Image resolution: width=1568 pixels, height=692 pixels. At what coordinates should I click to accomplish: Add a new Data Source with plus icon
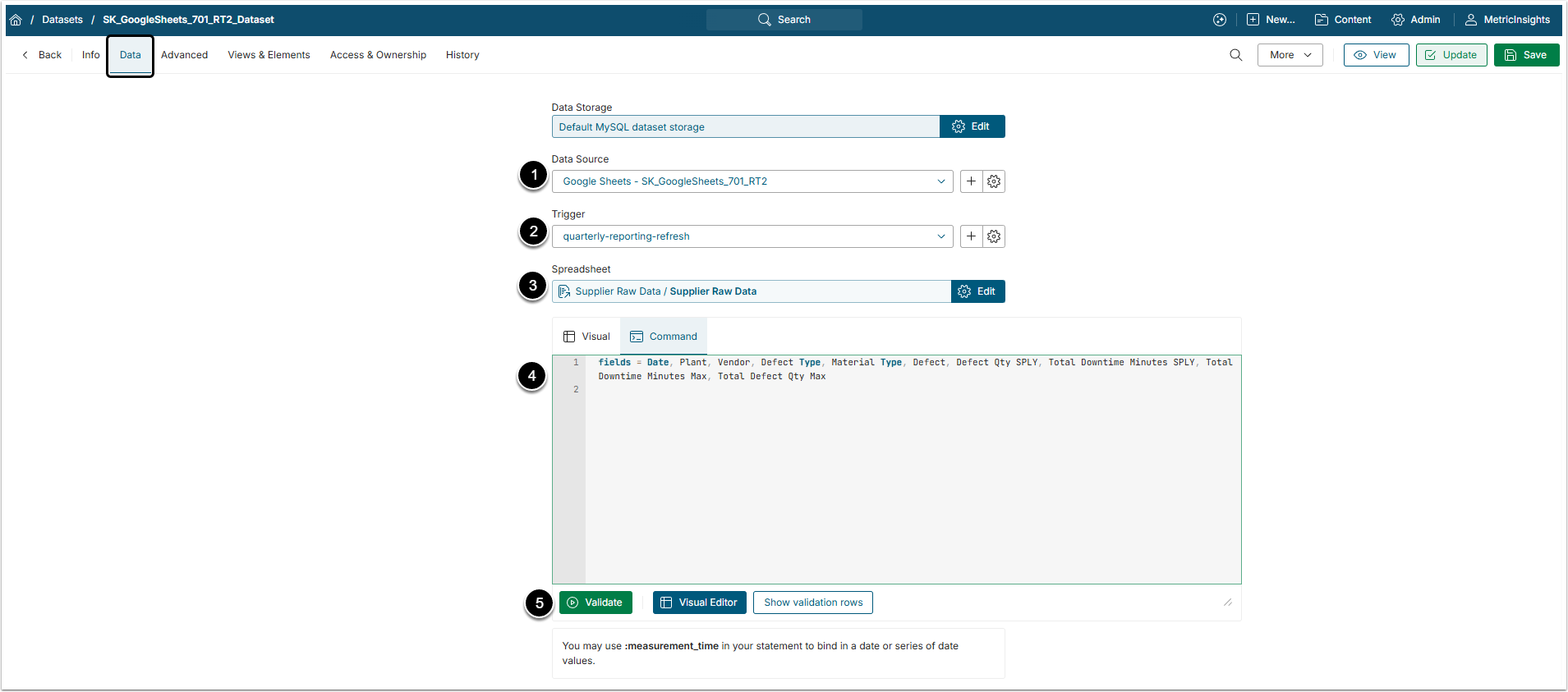(x=971, y=181)
